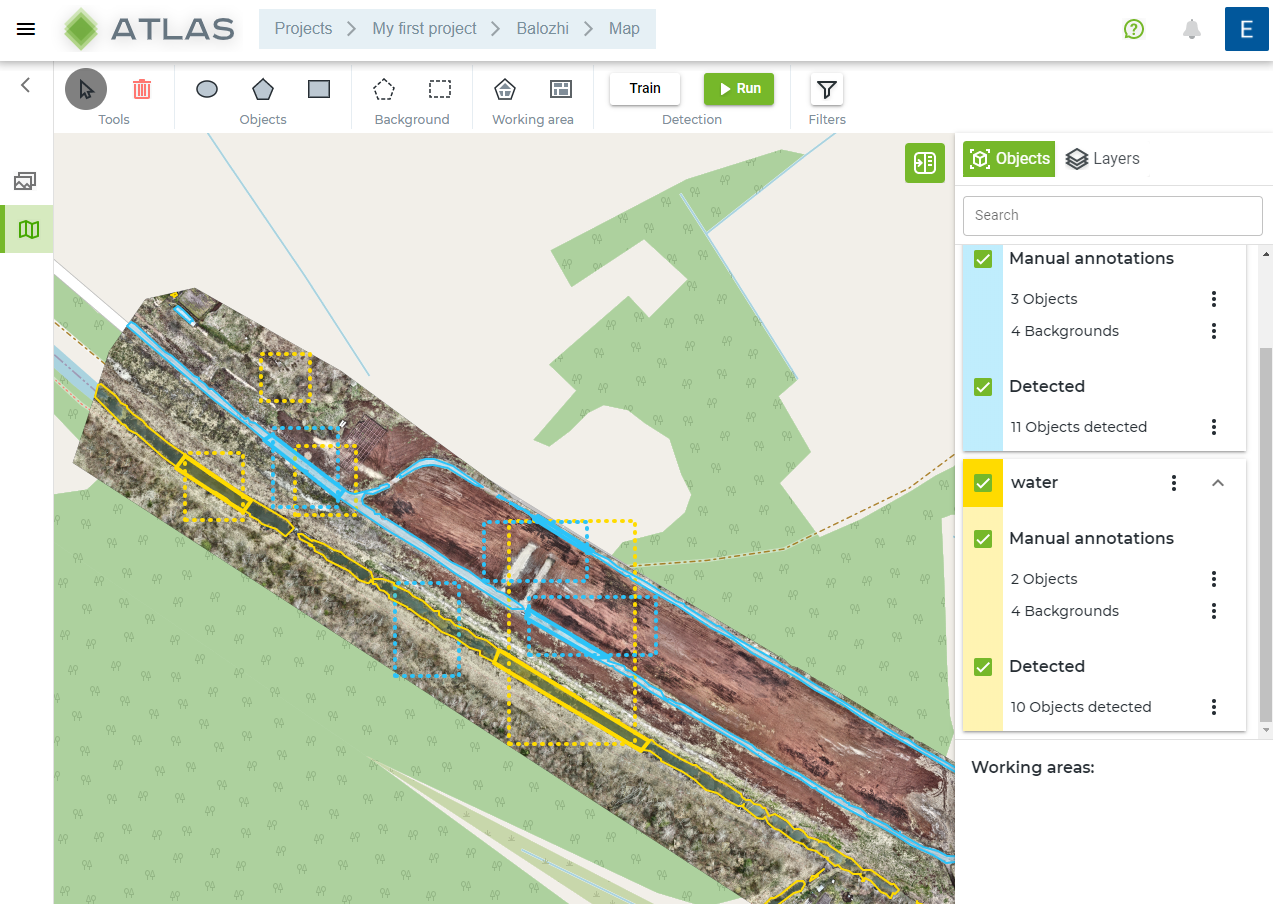Image resolution: width=1273 pixels, height=904 pixels.
Task: Click the 2 Objects text
Action: [x=1044, y=579]
